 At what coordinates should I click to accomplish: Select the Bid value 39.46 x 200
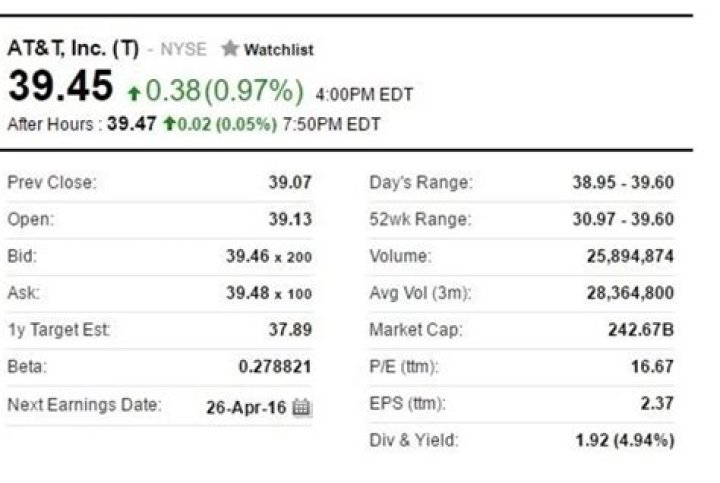269,257
